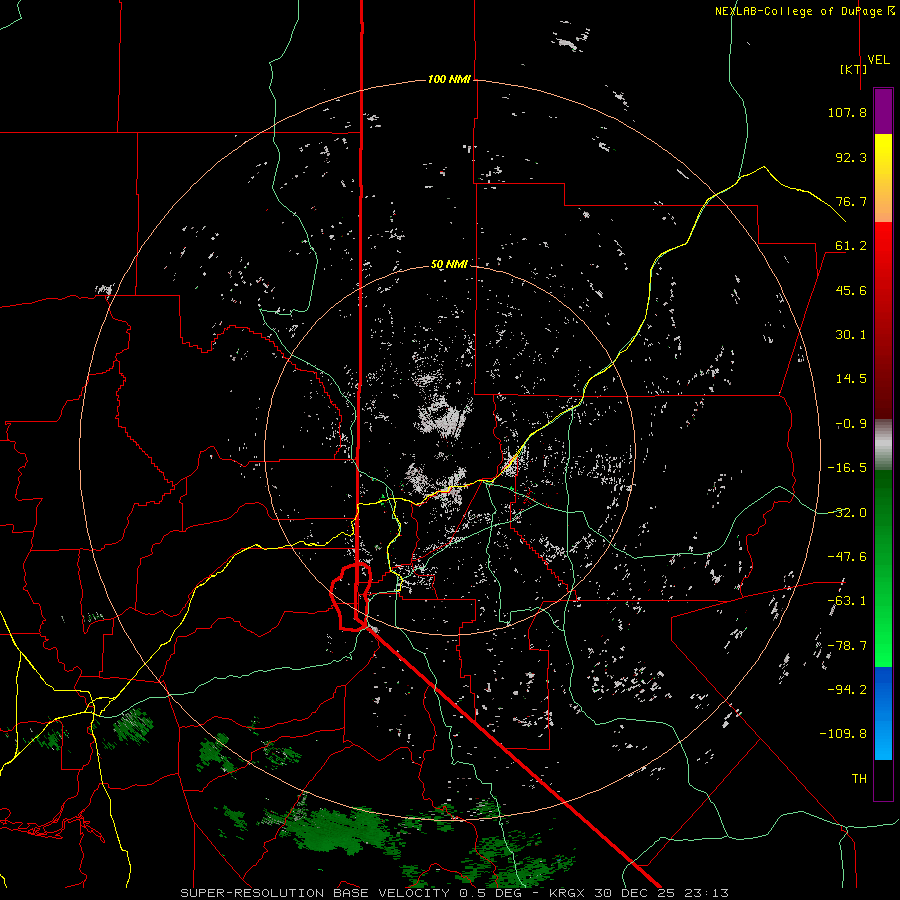Select the 76.7 scale value

[851, 201]
